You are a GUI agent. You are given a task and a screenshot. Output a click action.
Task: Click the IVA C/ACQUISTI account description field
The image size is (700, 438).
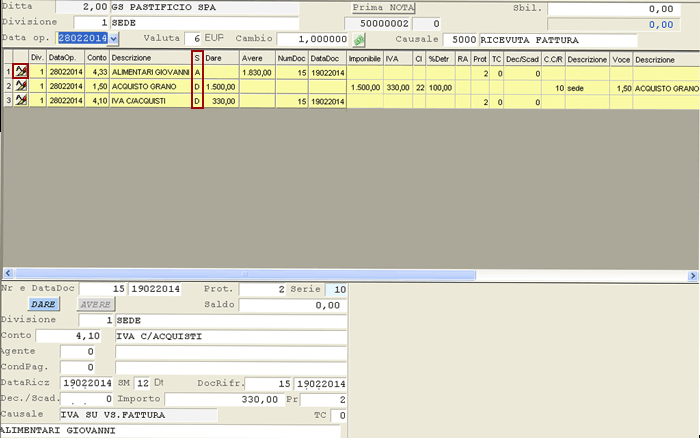231,337
